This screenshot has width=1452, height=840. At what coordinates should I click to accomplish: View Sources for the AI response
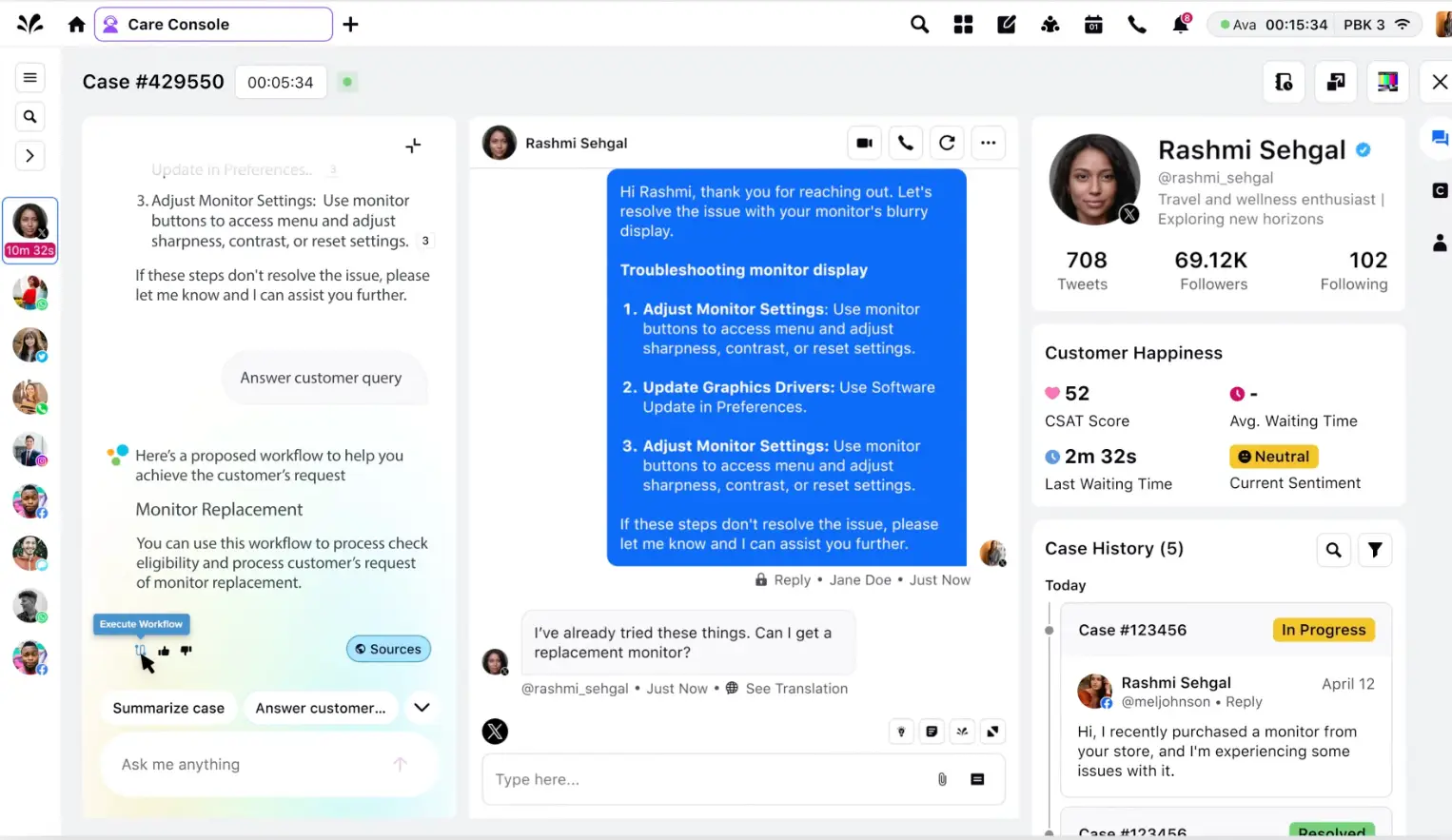pyautogui.click(x=388, y=649)
